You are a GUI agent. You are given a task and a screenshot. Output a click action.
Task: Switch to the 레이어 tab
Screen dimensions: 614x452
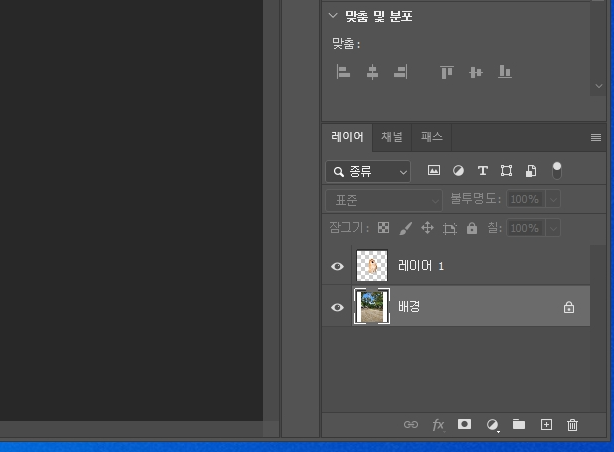pos(347,137)
